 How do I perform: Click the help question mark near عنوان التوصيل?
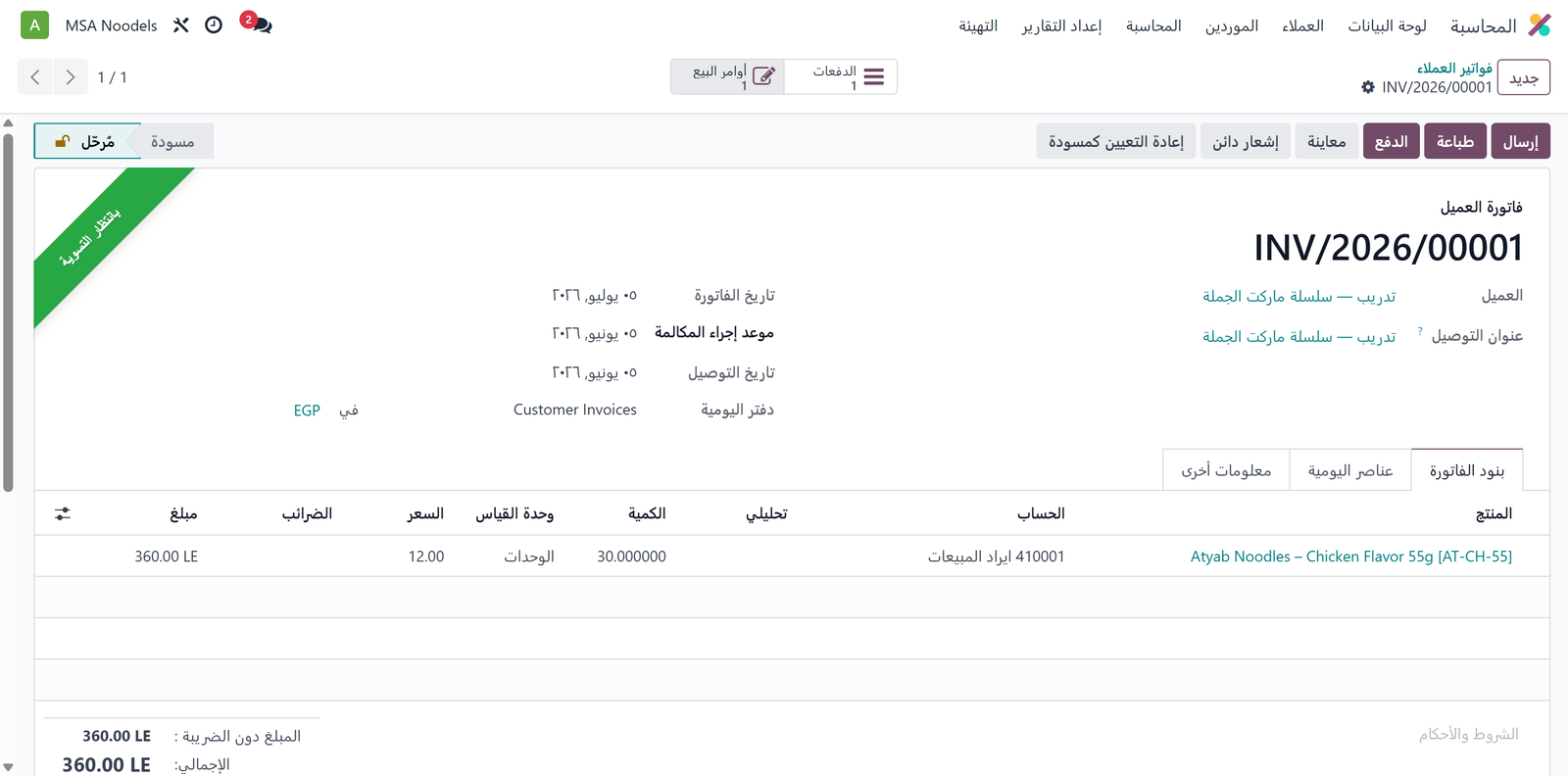tap(1420, 332)
